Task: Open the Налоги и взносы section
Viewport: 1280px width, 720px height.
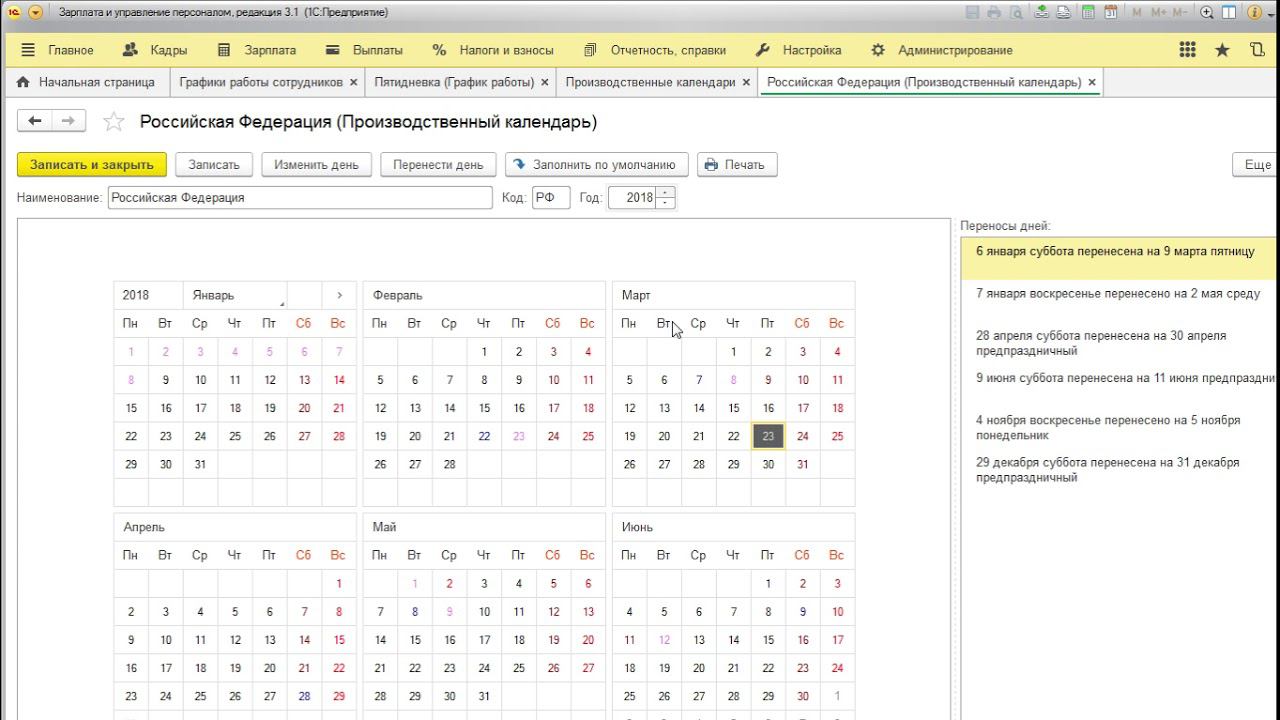Action: (x=494, y=50)
